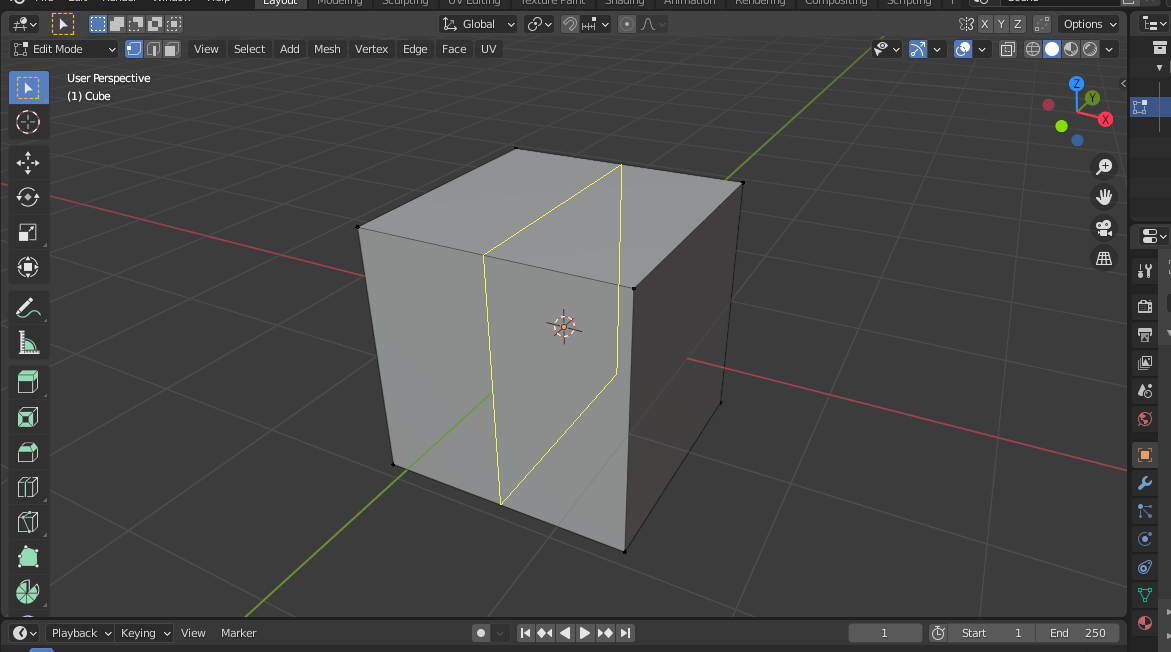1171x652 pixels.
Task: Toggle X axis mirror
Action: [984, 24]
